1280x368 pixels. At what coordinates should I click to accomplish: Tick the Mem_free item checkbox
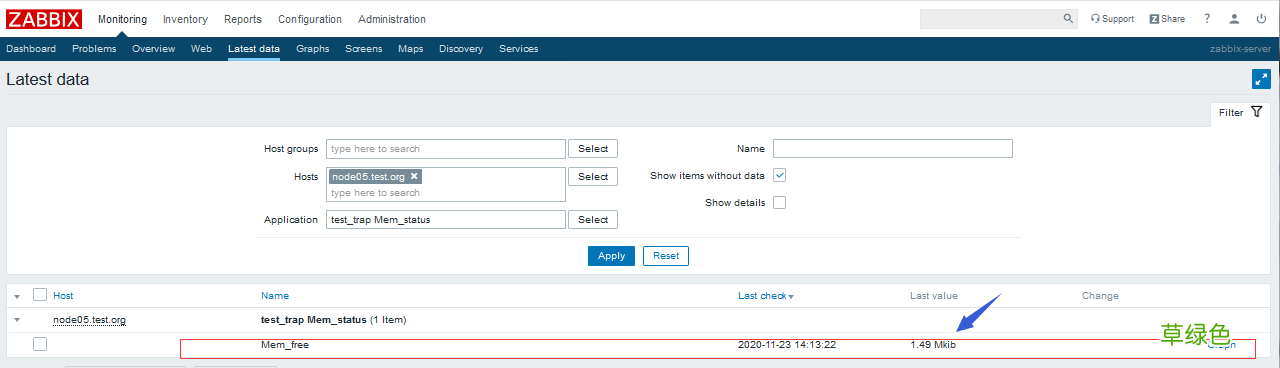(x=40, y=344)
